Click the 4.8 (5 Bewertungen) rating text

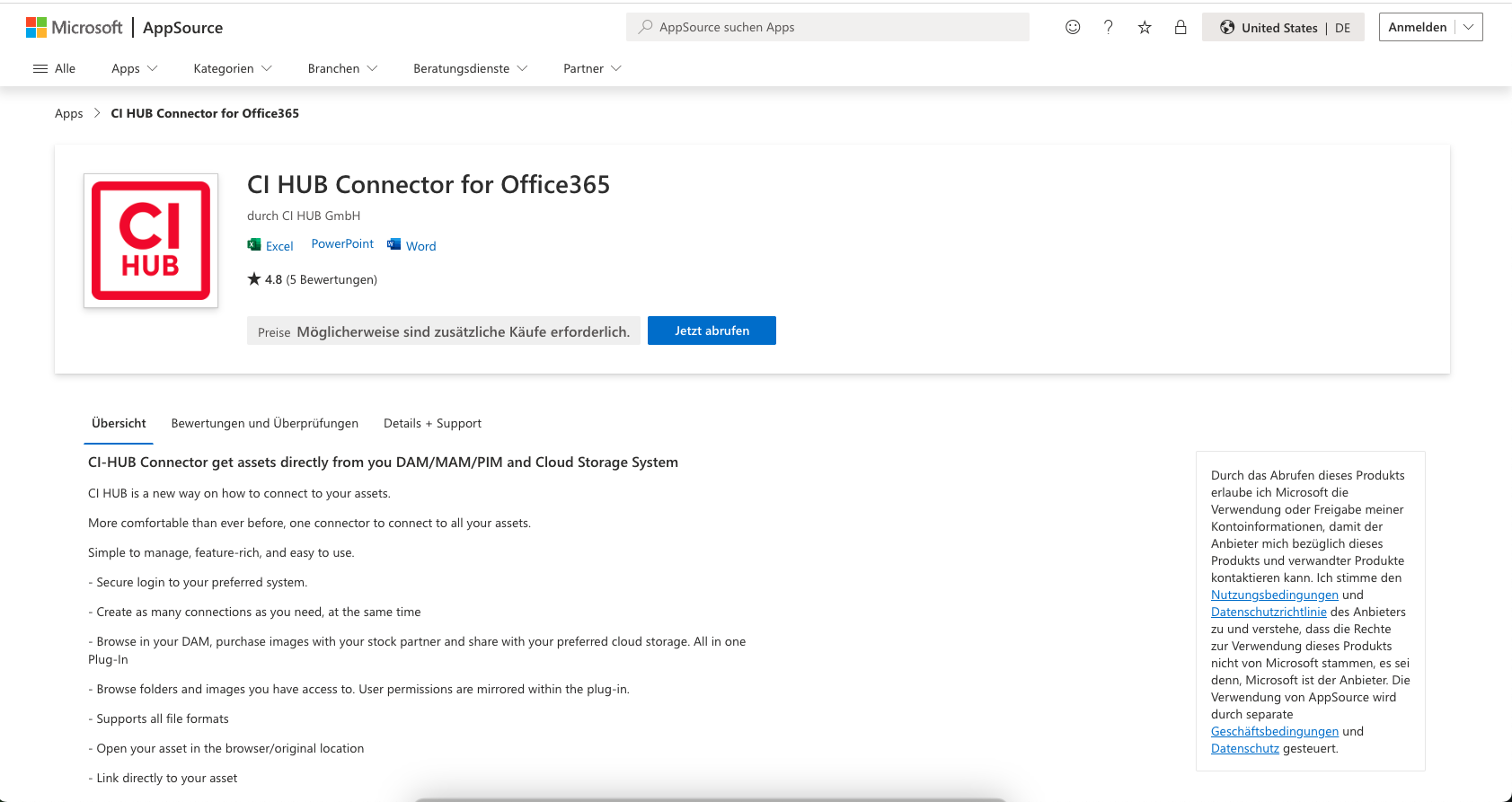point(321,279)
